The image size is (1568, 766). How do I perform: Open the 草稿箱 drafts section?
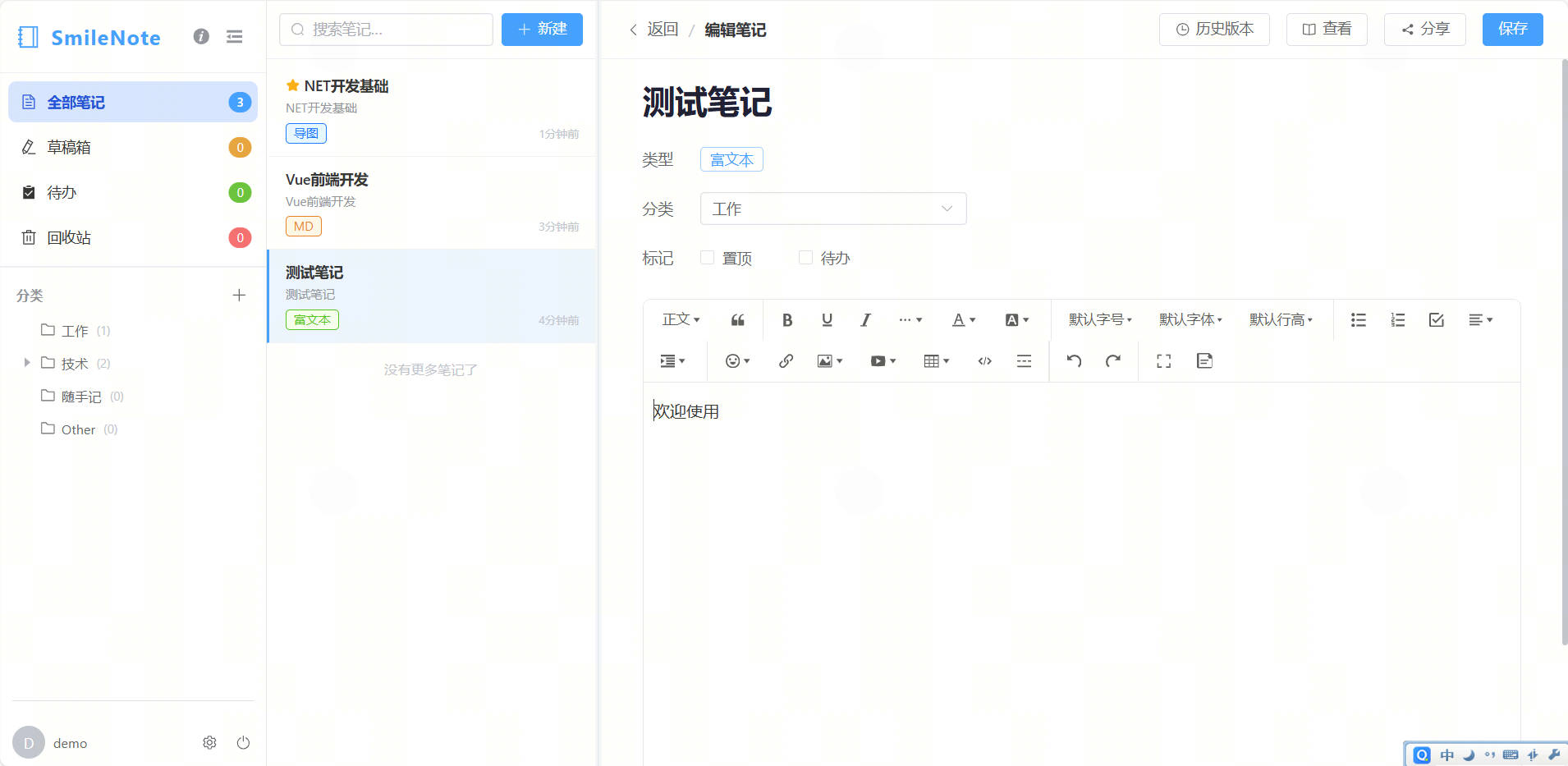pyautogui.click(x=133, y=147)
